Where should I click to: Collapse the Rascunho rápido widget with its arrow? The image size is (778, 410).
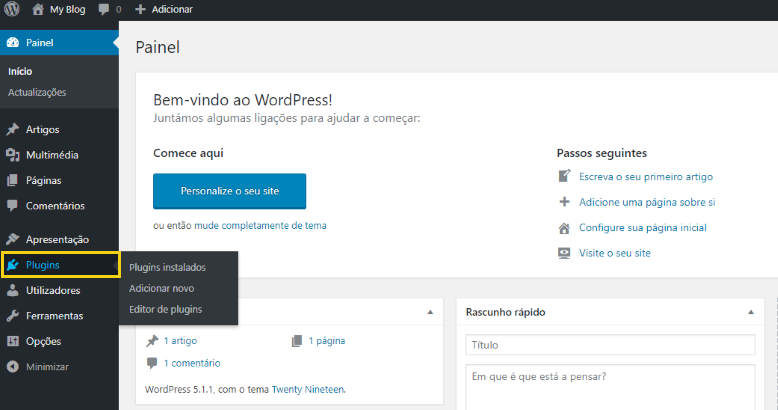[x=751, y=312]
